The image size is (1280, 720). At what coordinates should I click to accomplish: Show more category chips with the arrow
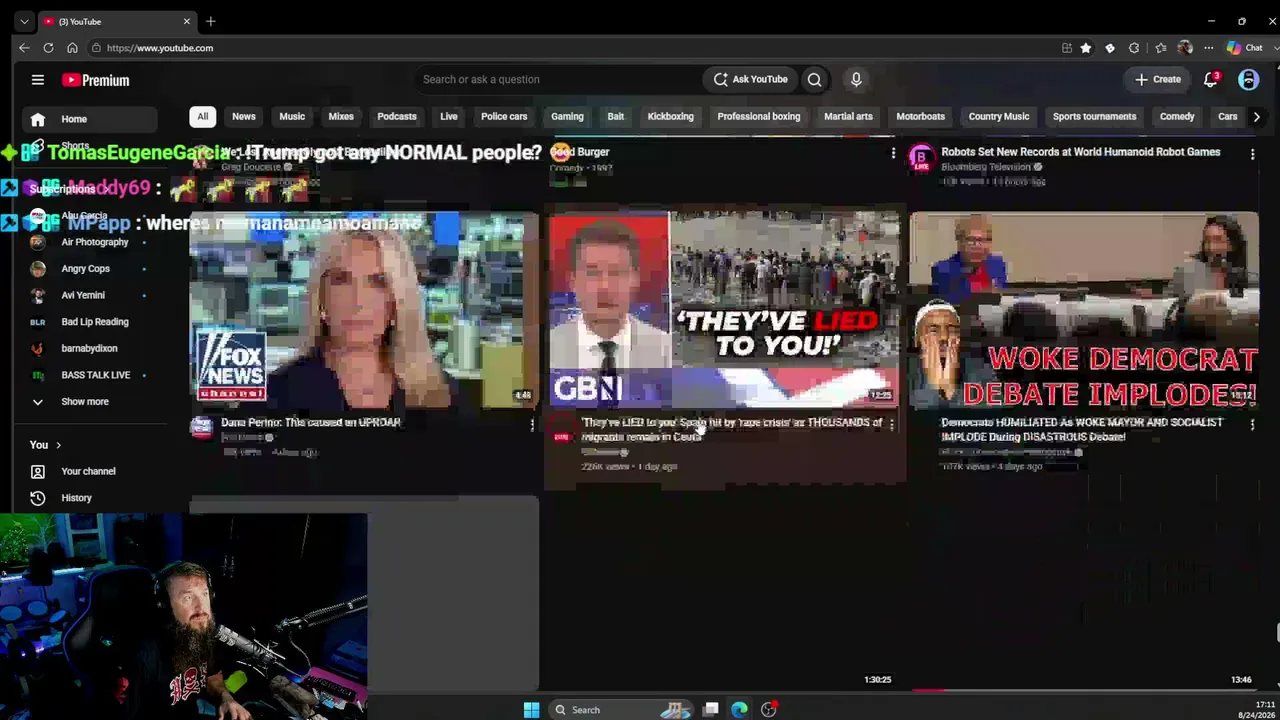tap(1257, 117)
